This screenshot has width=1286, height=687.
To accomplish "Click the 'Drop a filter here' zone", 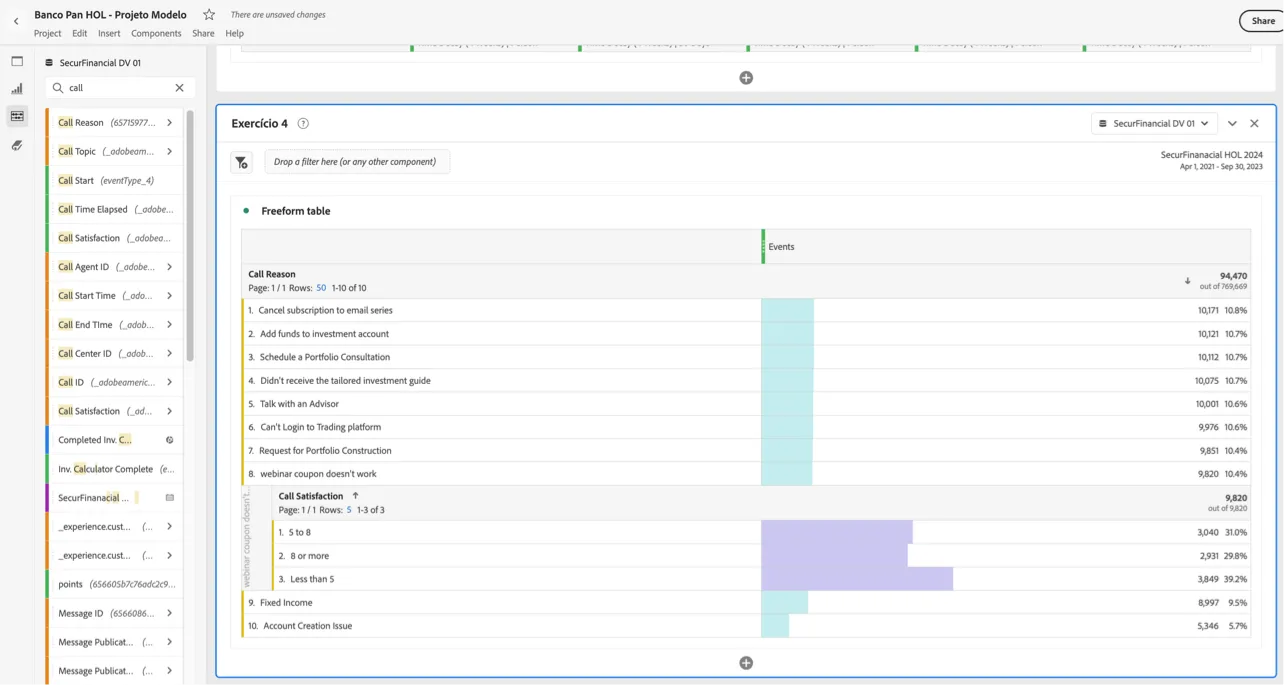I will [357, 162].
